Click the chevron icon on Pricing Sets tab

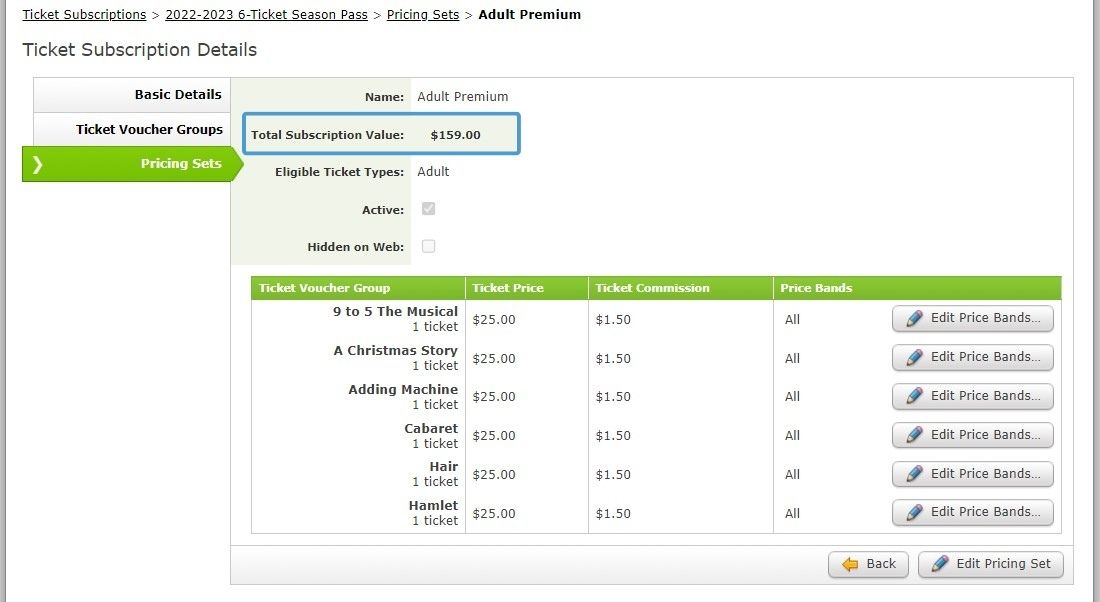37,164
